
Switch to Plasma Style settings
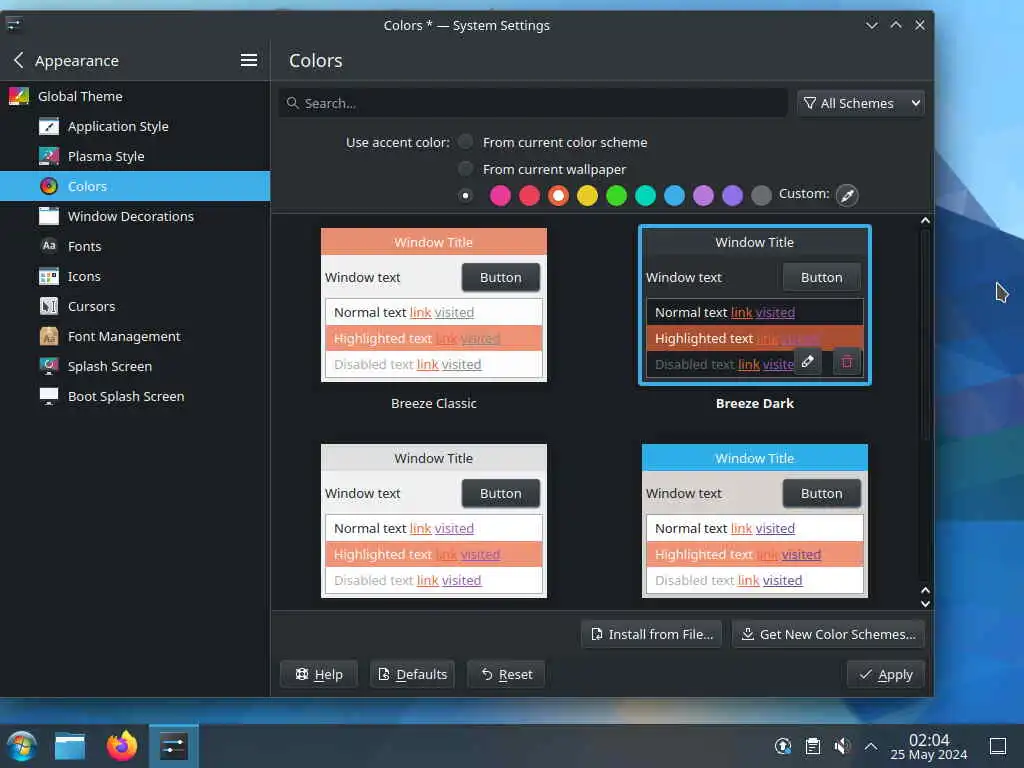135,156
